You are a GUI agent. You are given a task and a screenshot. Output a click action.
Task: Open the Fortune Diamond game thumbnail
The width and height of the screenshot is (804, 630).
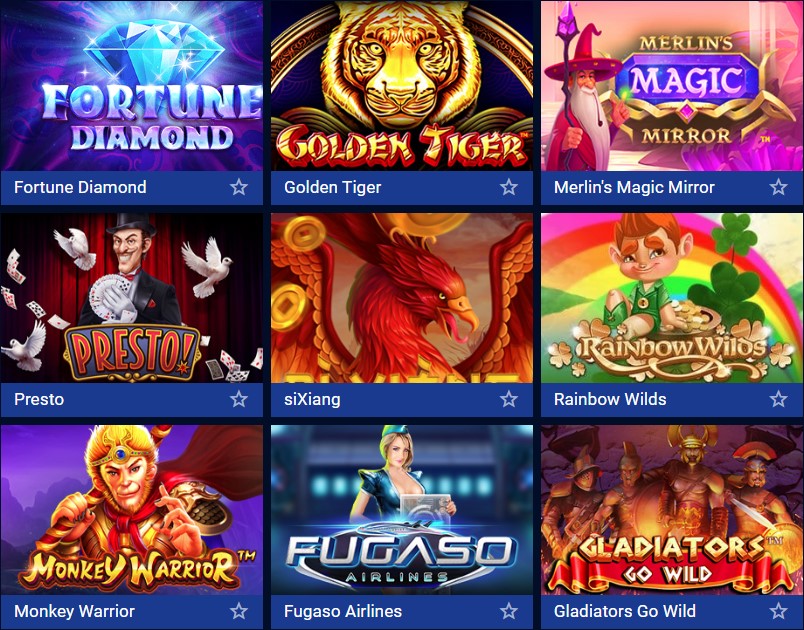click(x=132, y=86)
